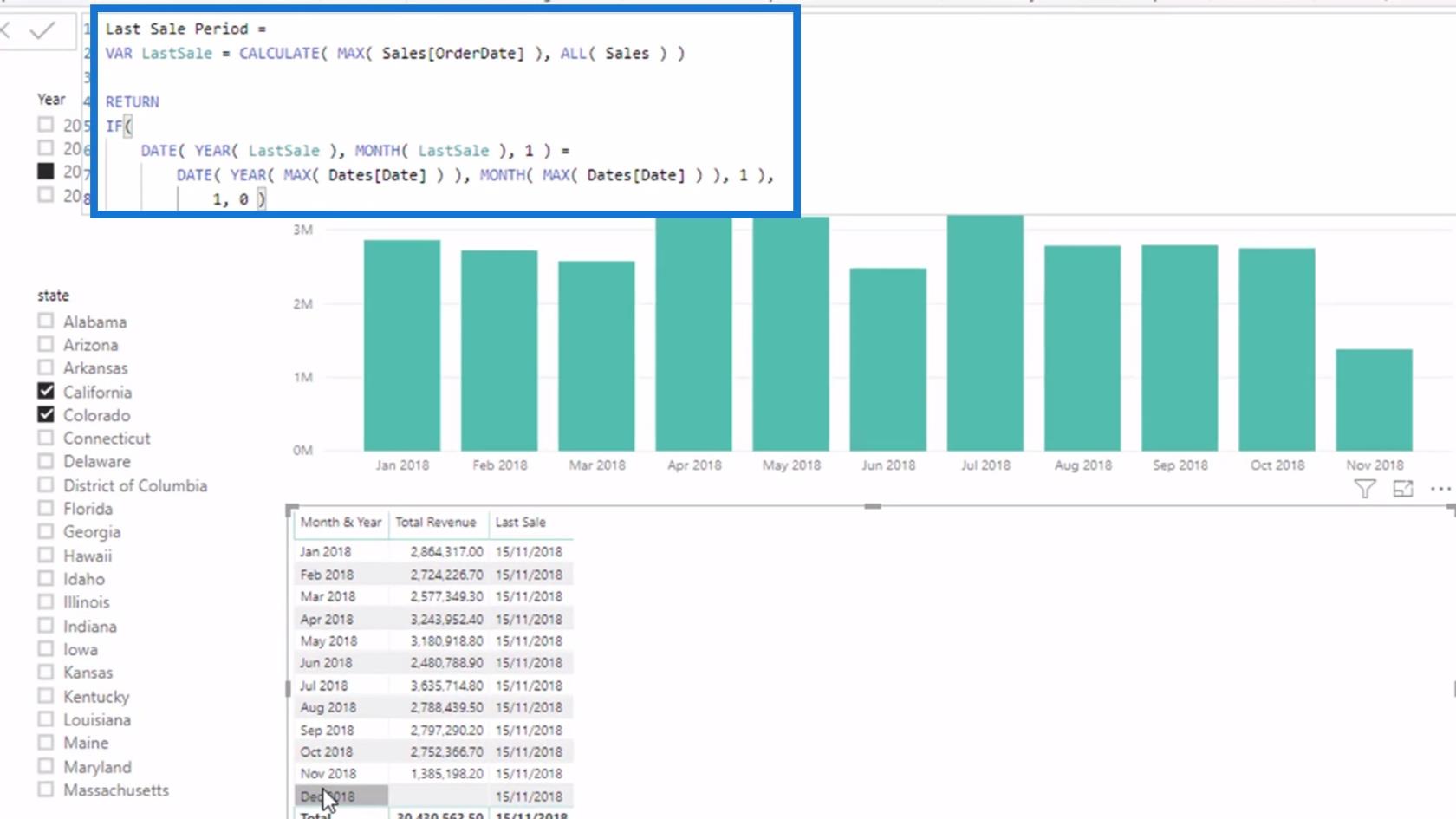Check the Connecticut state checkbox
This screenshot has width=1456, height=819.
46,438
